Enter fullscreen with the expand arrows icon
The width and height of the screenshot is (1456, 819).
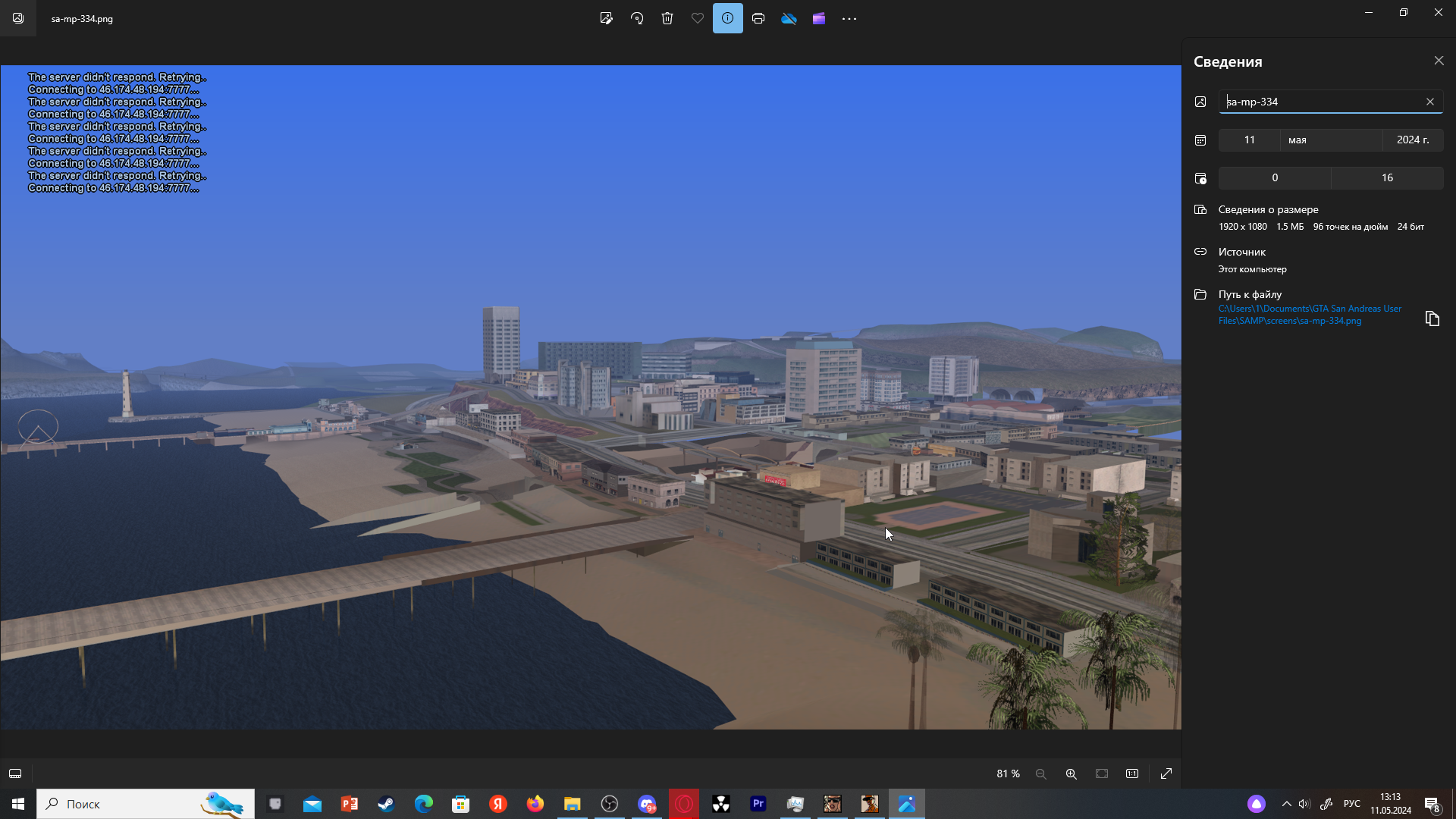1166,773
